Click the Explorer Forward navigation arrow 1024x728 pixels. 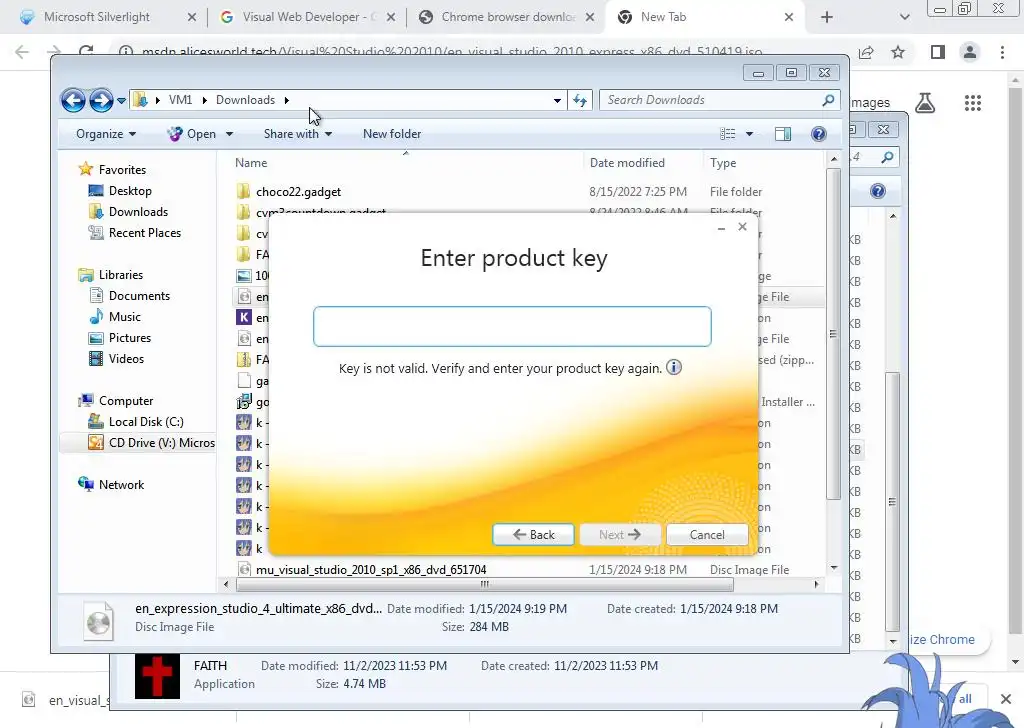point(101,101)
